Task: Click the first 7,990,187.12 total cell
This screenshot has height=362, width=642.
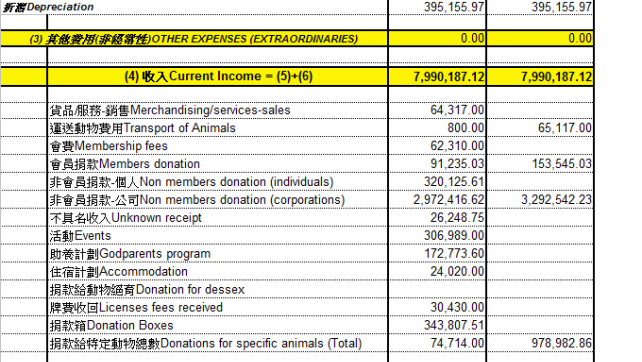Action: tap(437, 77)
